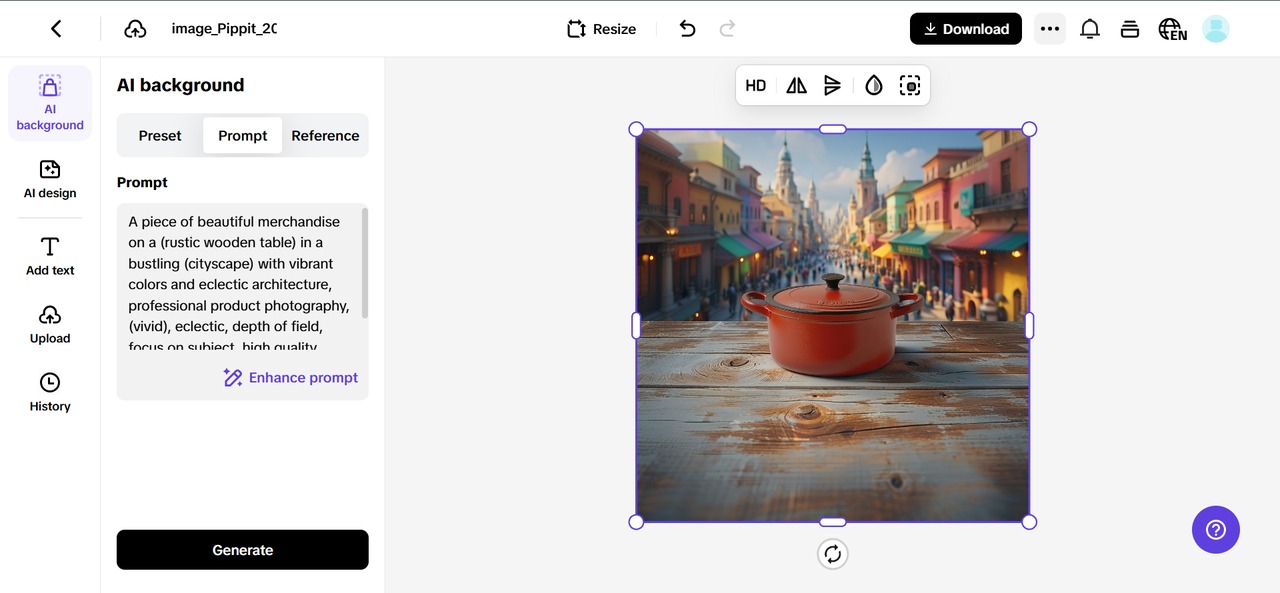The width and height of the screenshot is (1280, 593).
Task: Download the edited image
Action: 966,29
